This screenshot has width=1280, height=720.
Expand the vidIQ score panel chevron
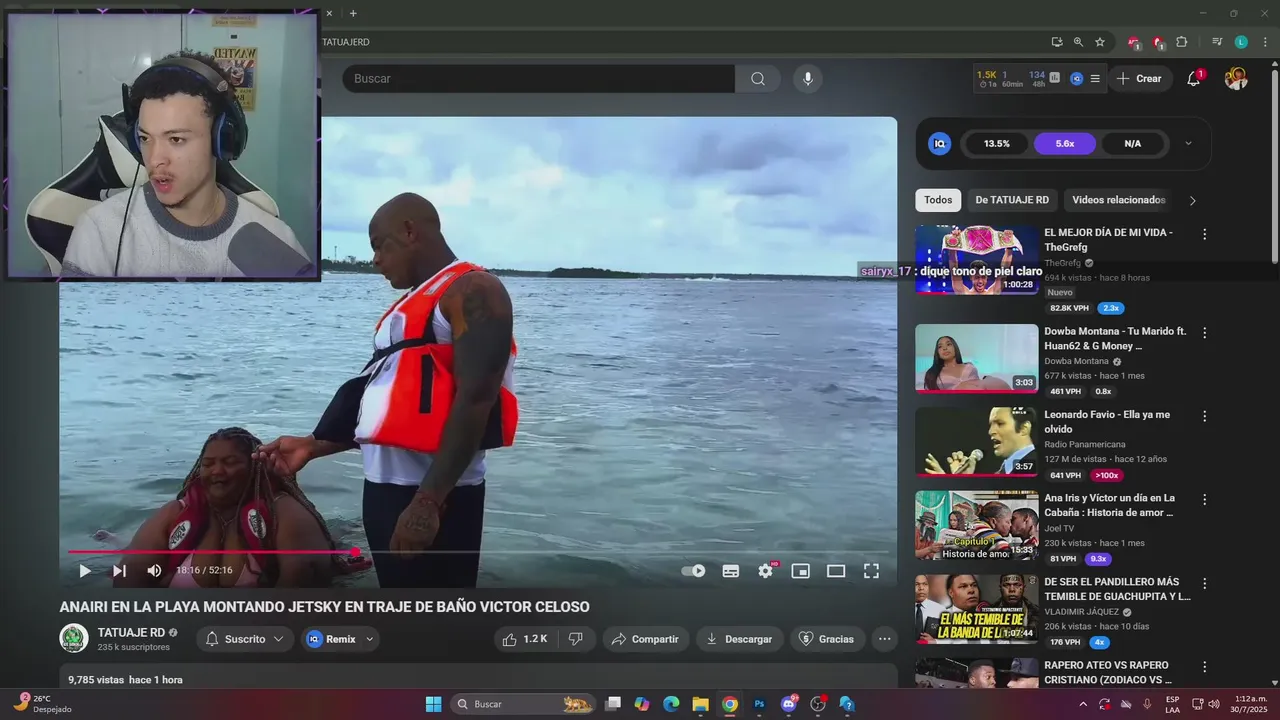coord(1188,144)
